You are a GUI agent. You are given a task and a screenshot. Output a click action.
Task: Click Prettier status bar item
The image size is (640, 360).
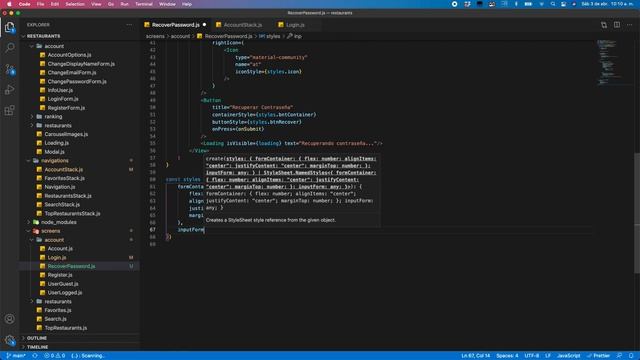click(598, 356)
